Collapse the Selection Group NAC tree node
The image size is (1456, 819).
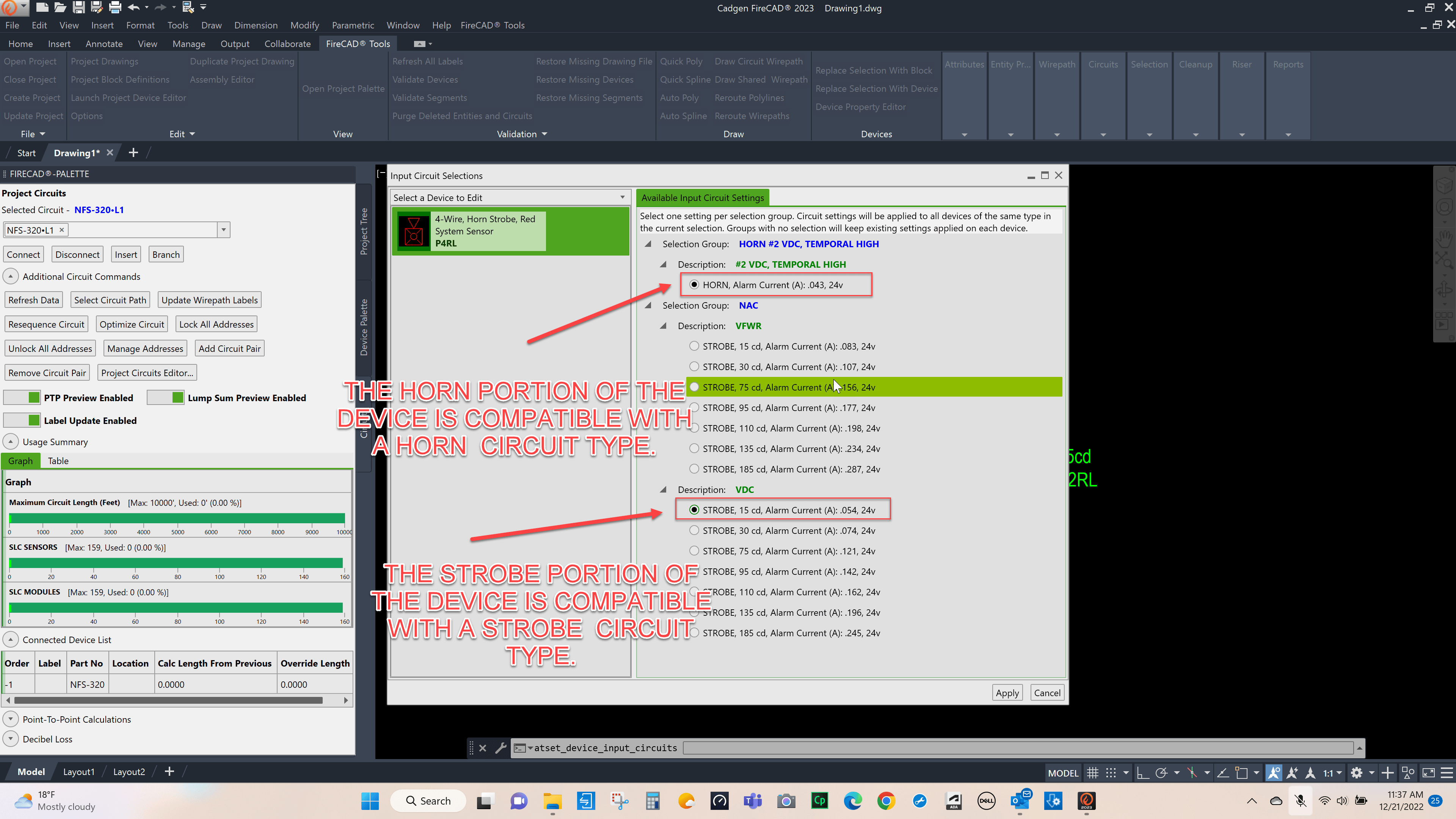(649, 305)
